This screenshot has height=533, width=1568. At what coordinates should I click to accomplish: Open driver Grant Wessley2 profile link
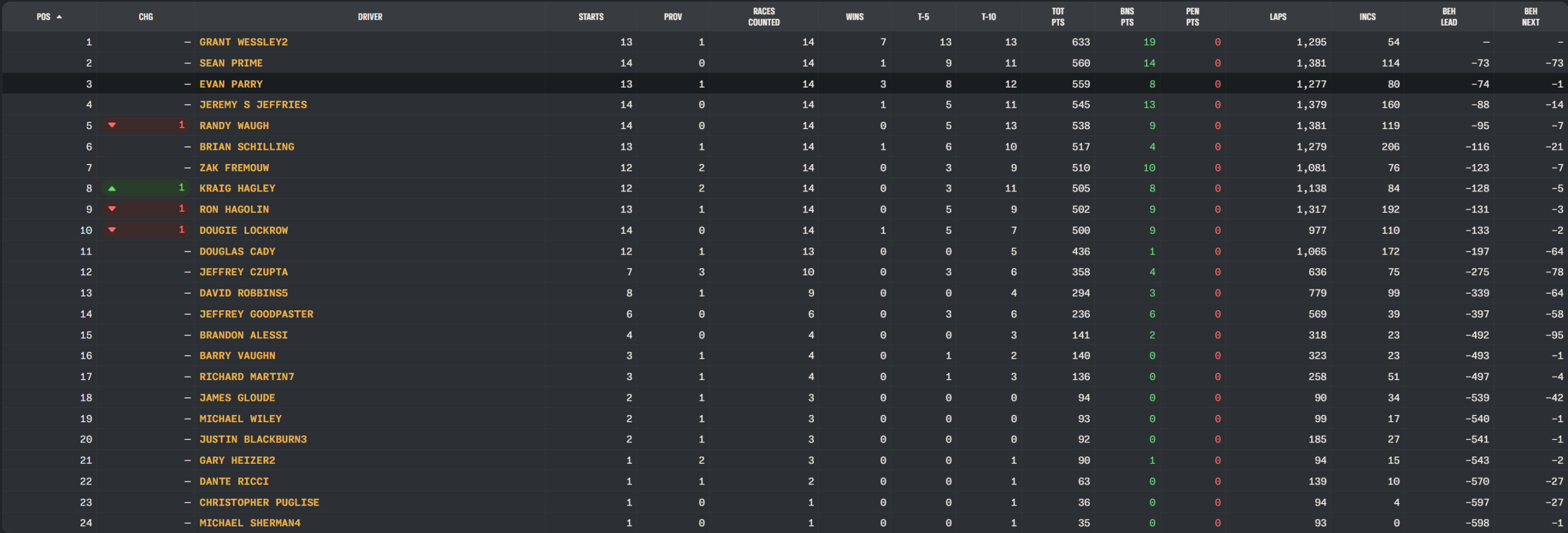click(243, 42)
